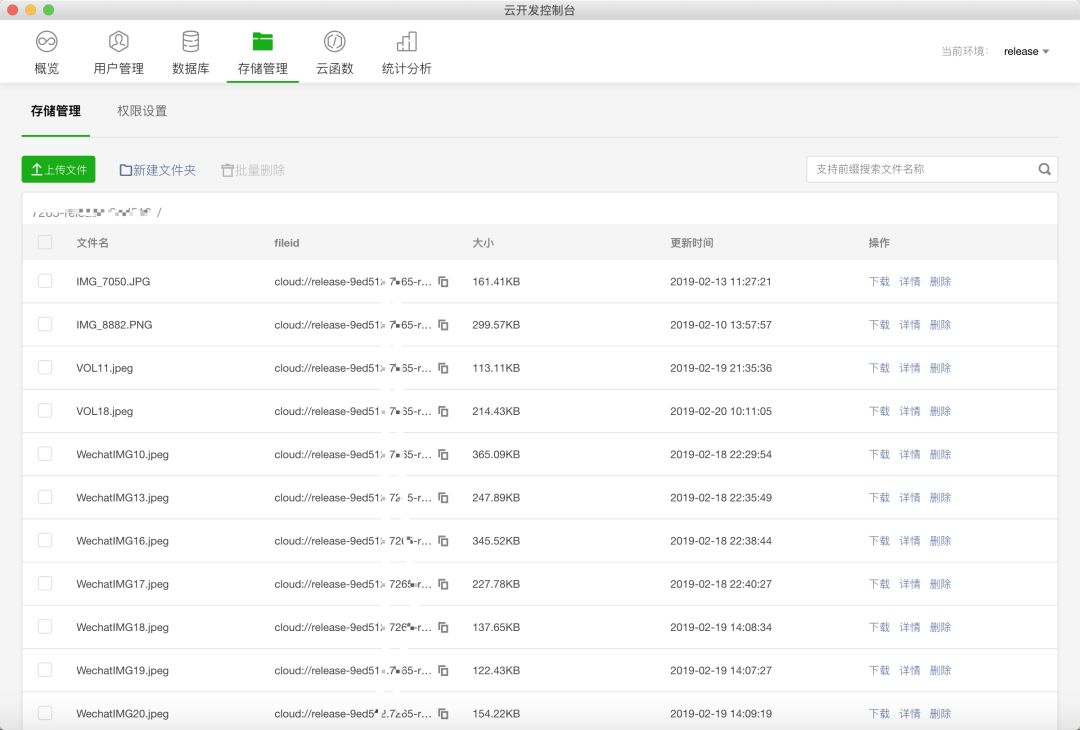Download WechatIMG16.jpeg via 下载 link

pos(879,541)
